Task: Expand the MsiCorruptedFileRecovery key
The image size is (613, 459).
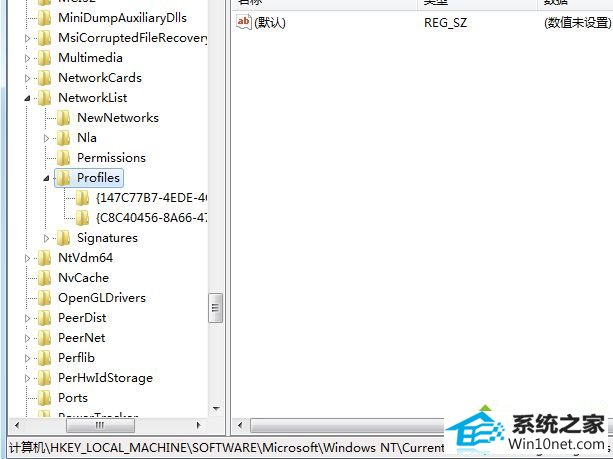Action: click(27, 38)
